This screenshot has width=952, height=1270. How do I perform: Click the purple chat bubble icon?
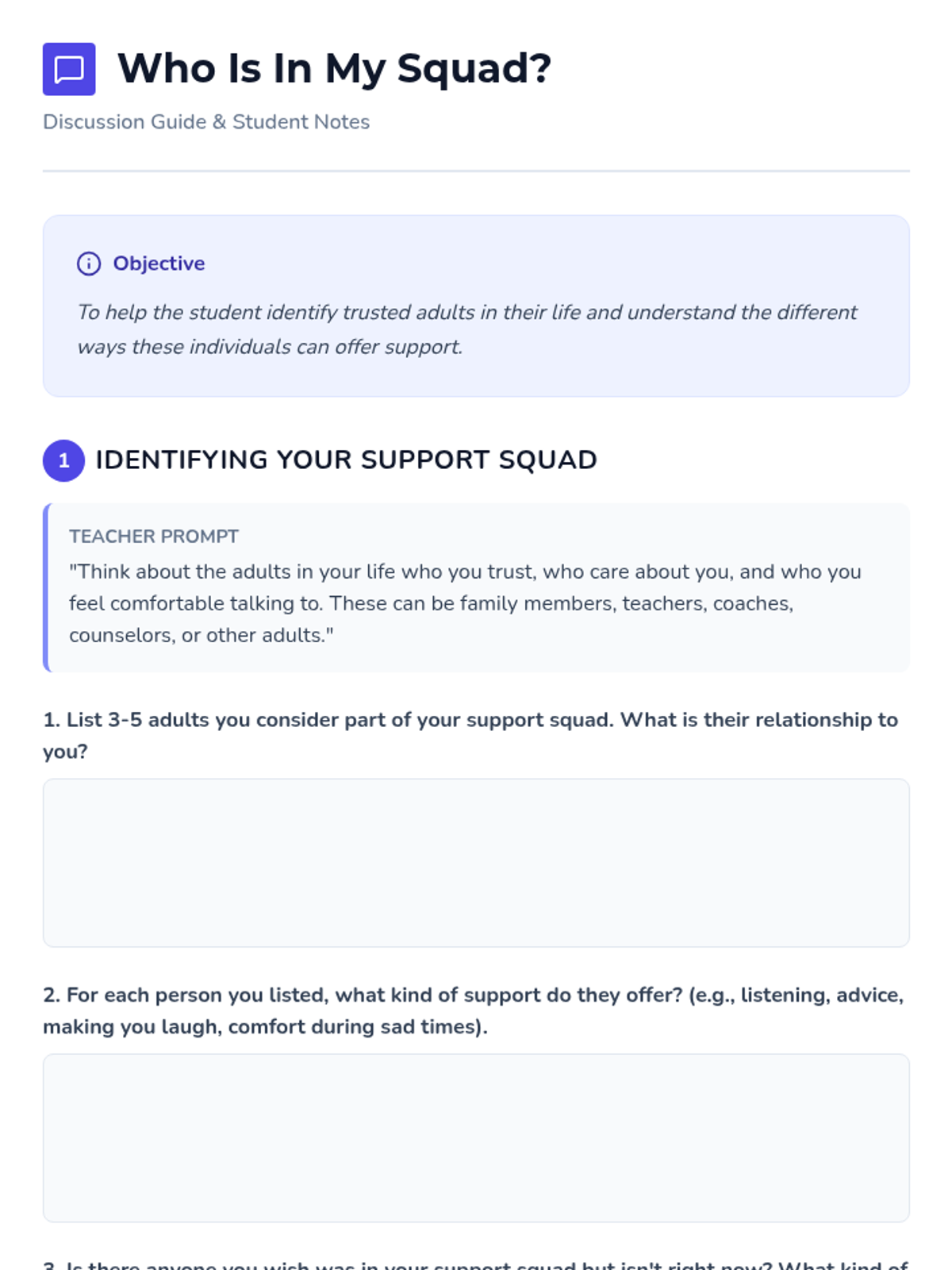coord(69,69)
